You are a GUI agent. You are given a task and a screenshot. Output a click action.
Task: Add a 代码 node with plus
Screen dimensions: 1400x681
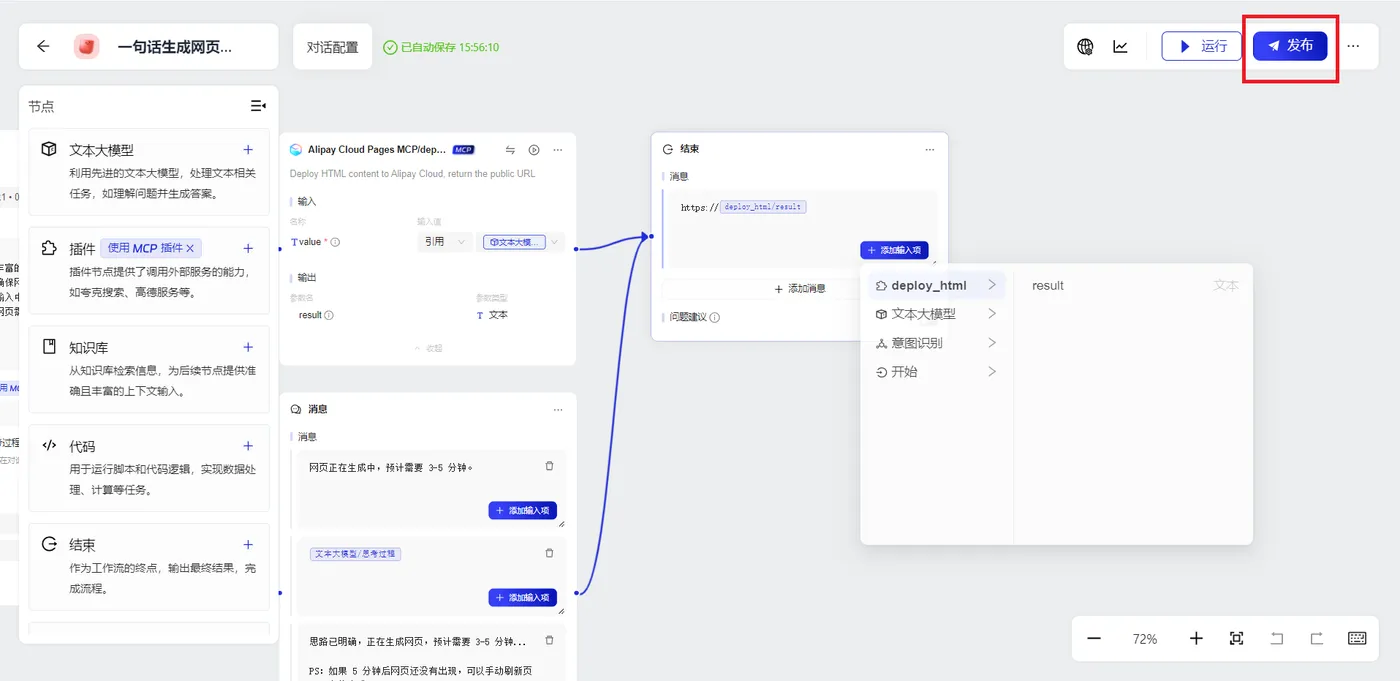(248, 446)
